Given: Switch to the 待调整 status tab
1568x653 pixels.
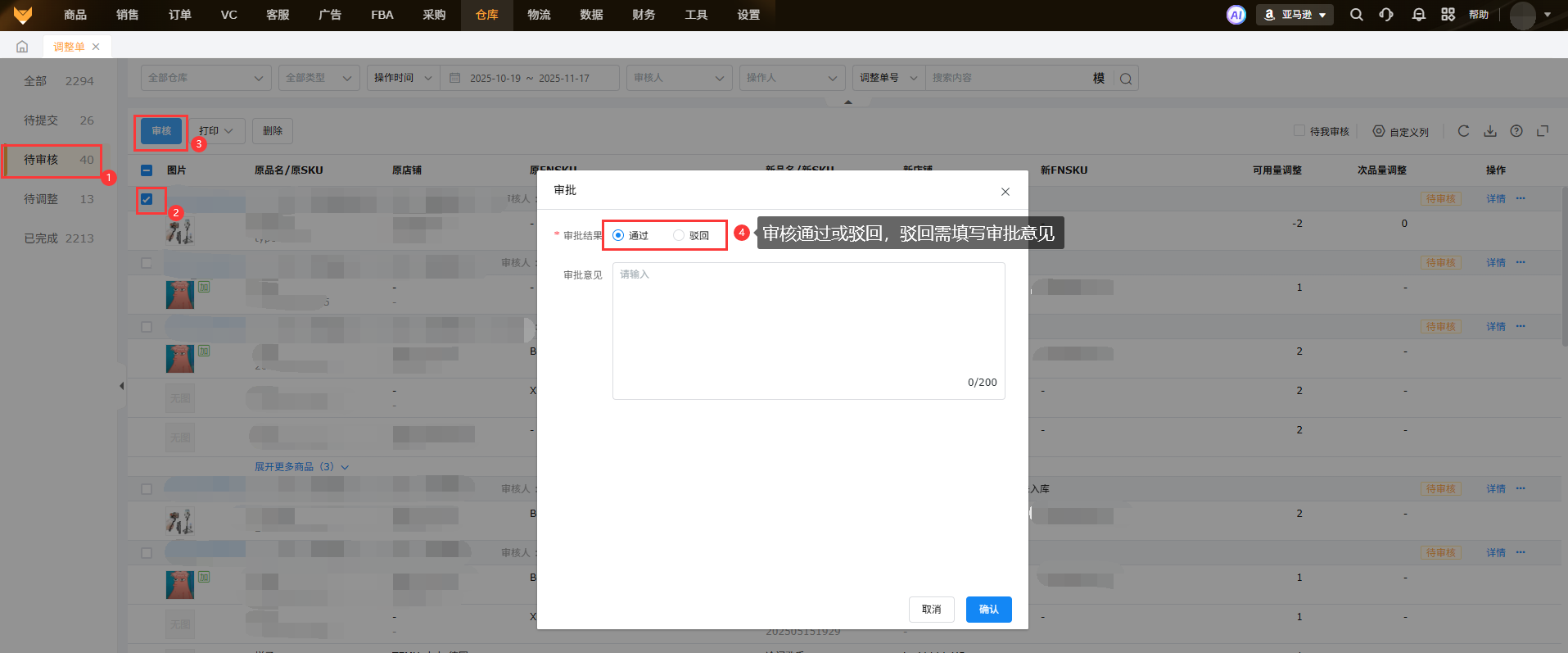Looking at the screenshot, I should (x=57, y=199).
